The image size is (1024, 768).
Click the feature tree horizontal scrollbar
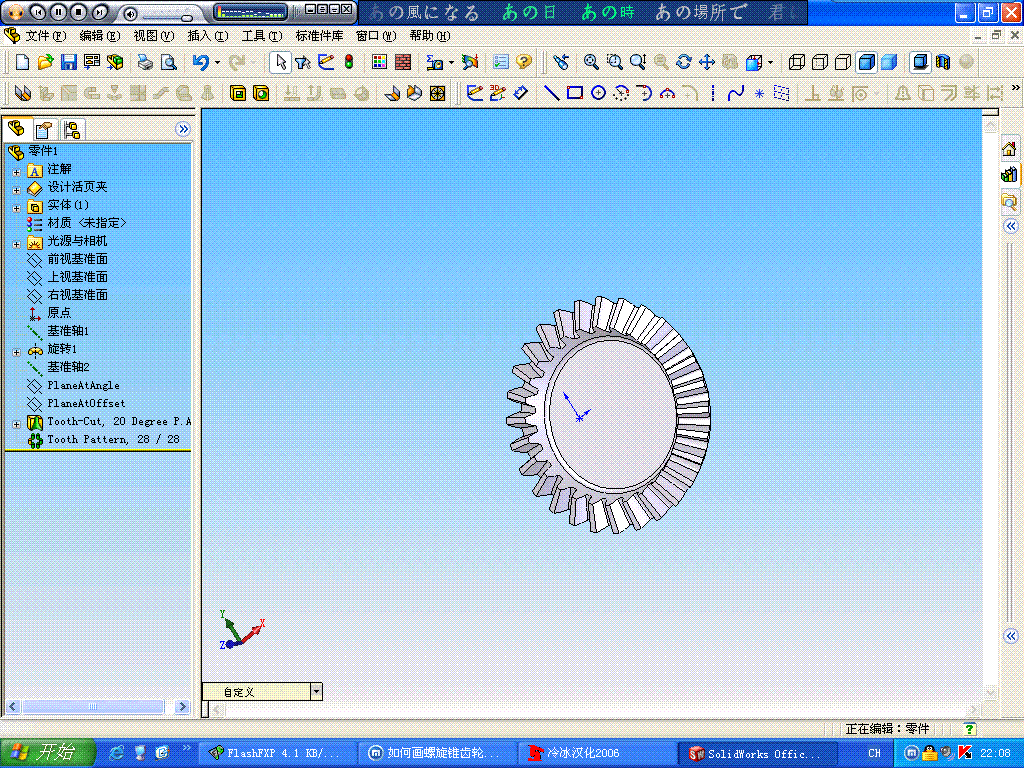90,706
